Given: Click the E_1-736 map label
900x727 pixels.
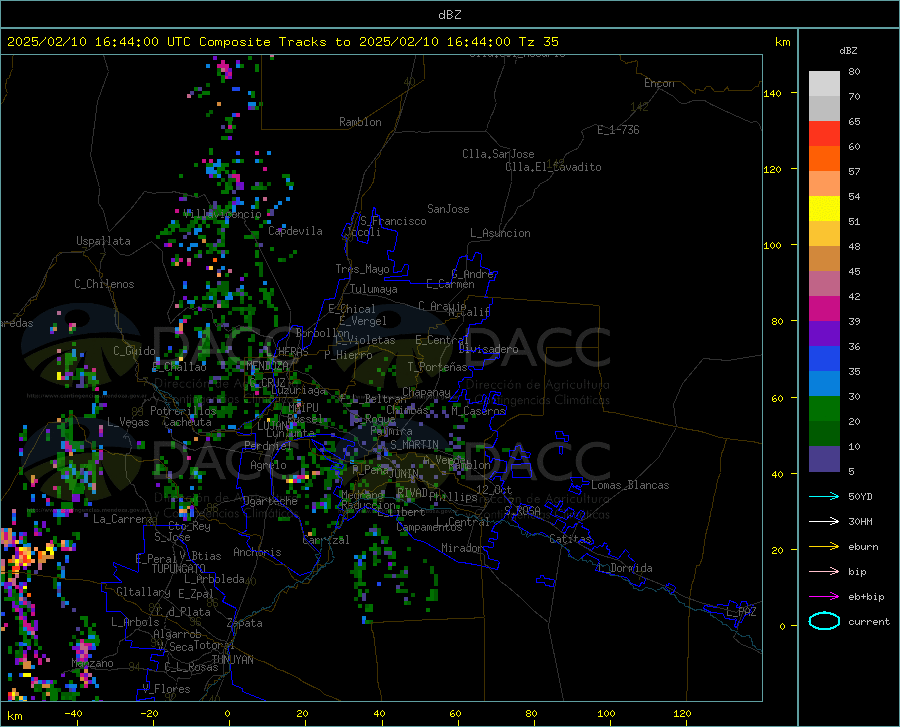Looking at the screenshot, I should (x=618, y=130).
